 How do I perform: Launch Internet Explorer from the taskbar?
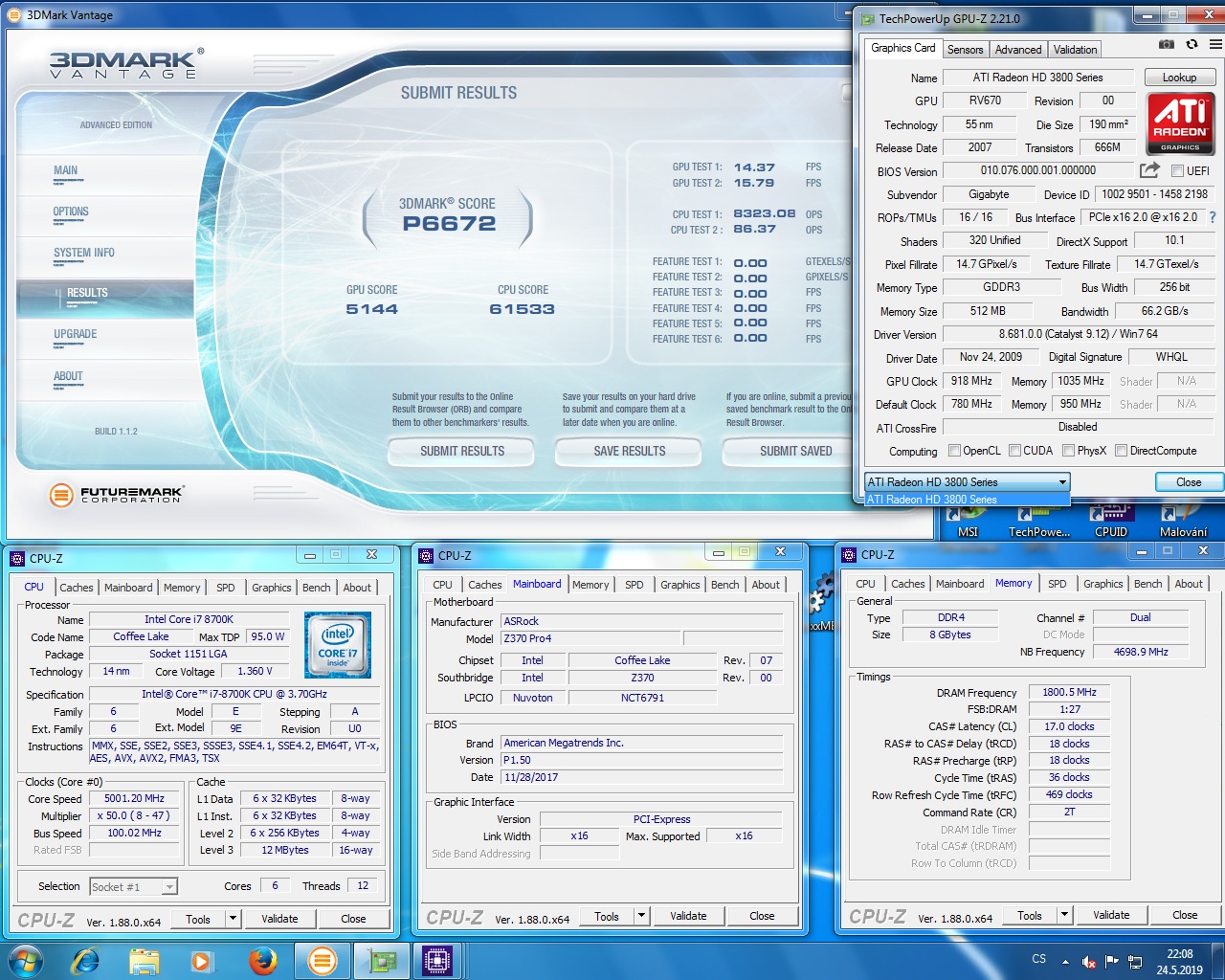click(x=85, y=960)
